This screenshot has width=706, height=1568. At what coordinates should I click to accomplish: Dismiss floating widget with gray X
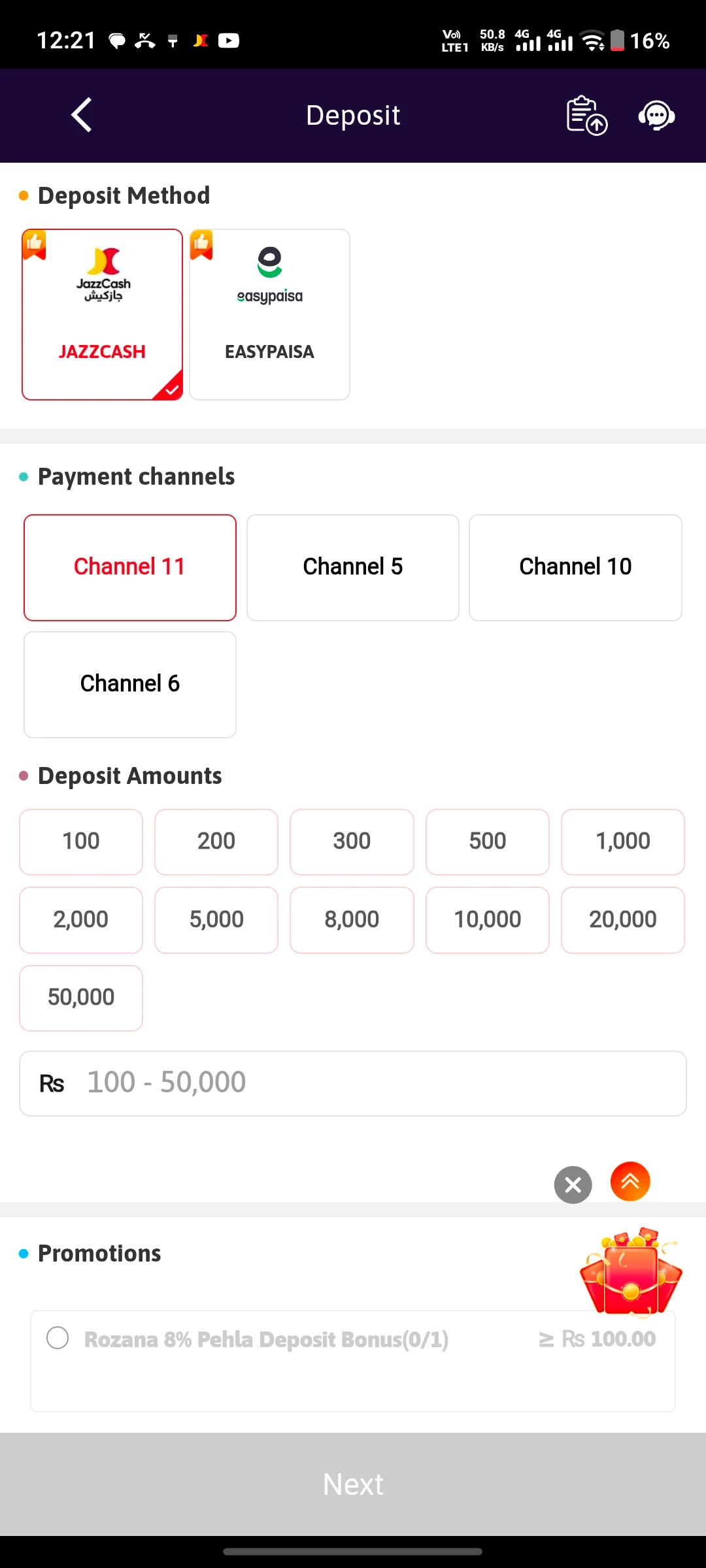573,1184
